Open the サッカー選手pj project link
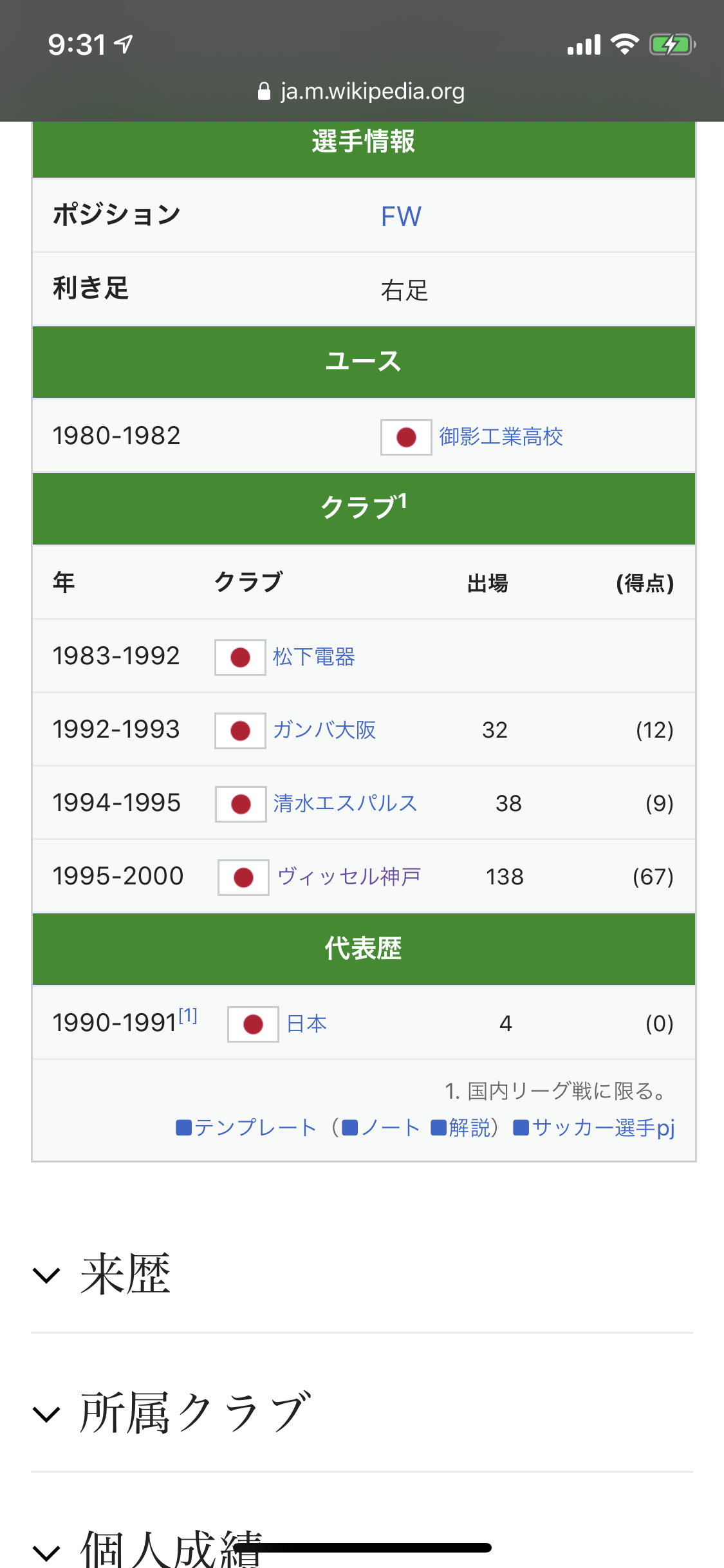Viewport: 724px width, 1568px height. point(603,1128)
